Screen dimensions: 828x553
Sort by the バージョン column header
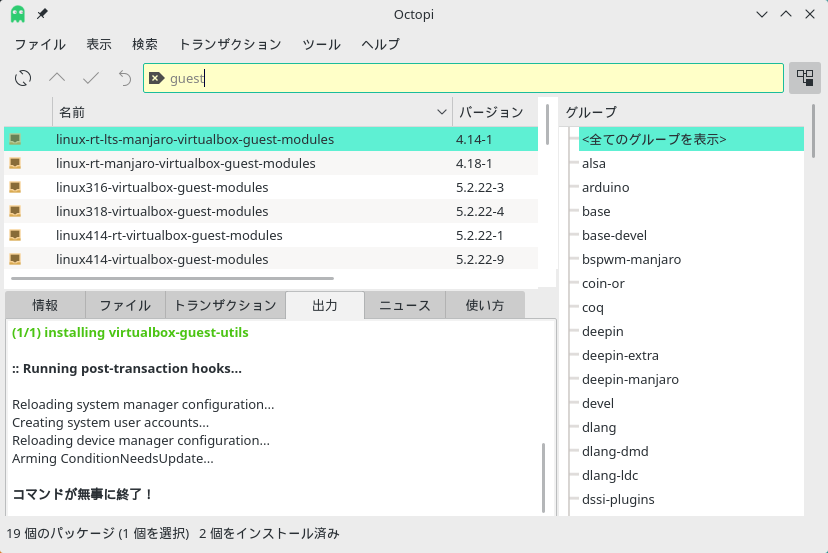495,112
